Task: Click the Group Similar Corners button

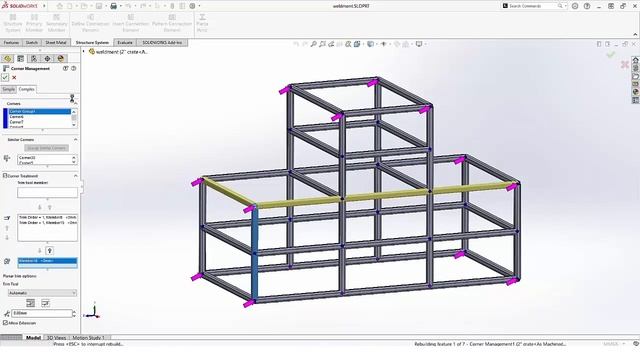Action: point(46,148)
